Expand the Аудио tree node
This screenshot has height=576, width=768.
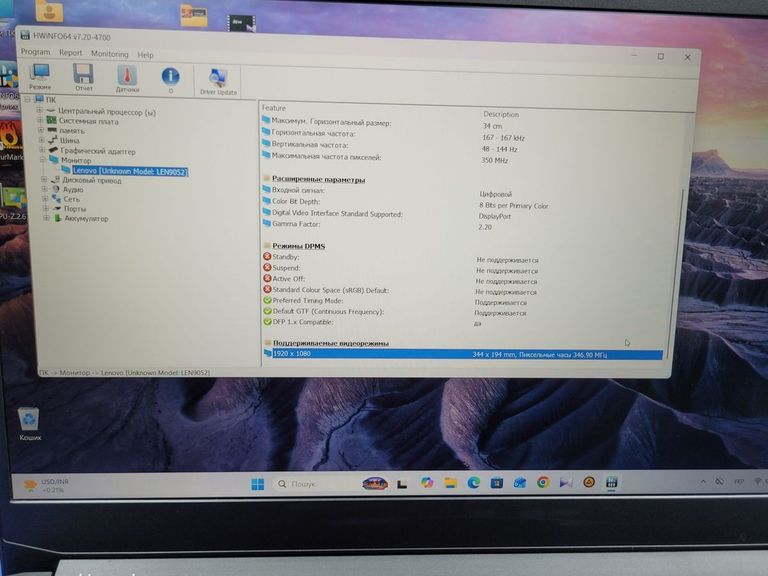[45, 189]
